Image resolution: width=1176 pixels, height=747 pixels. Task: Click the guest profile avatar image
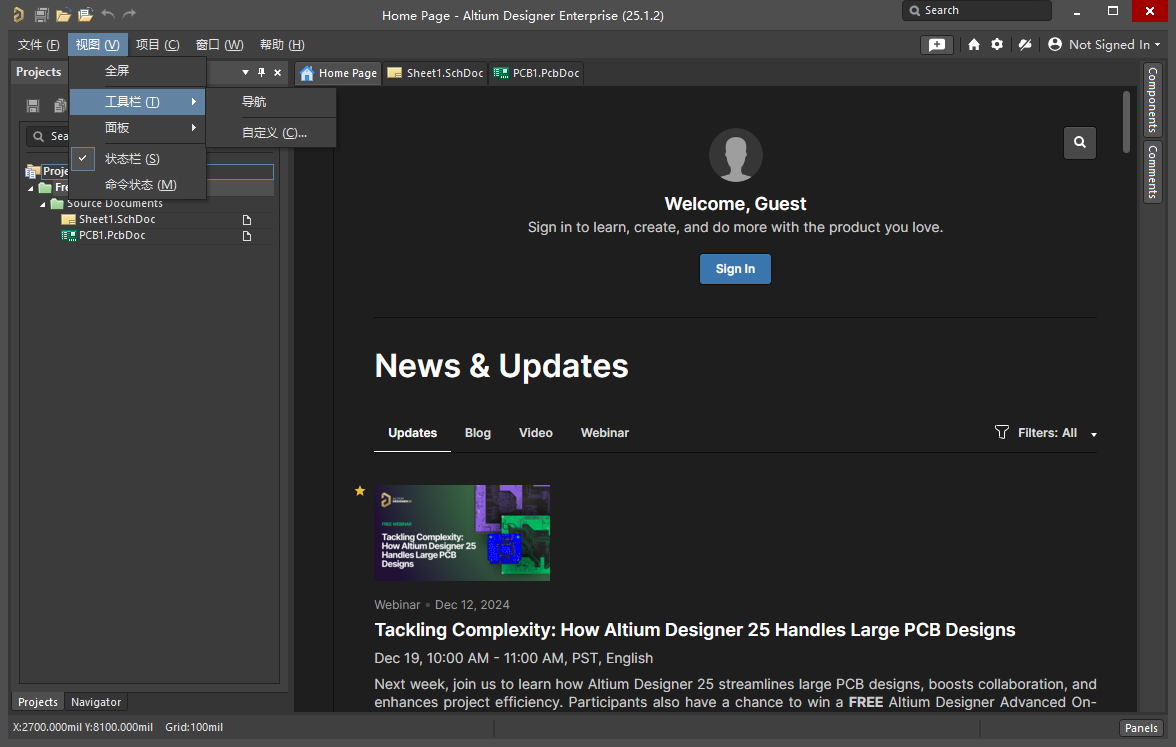tap(735, 155)
